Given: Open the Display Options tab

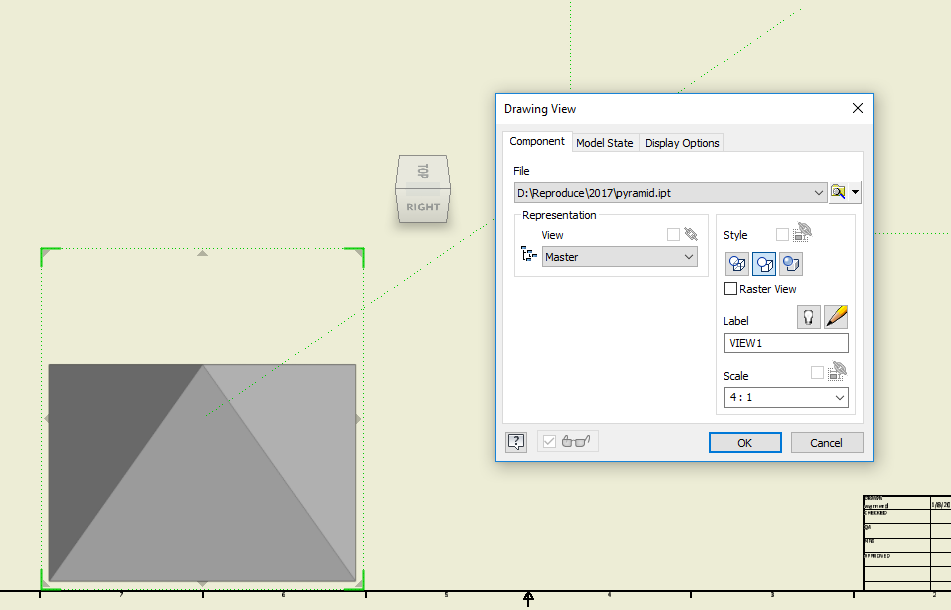Looking at the screenshot, I should [682, 142].
